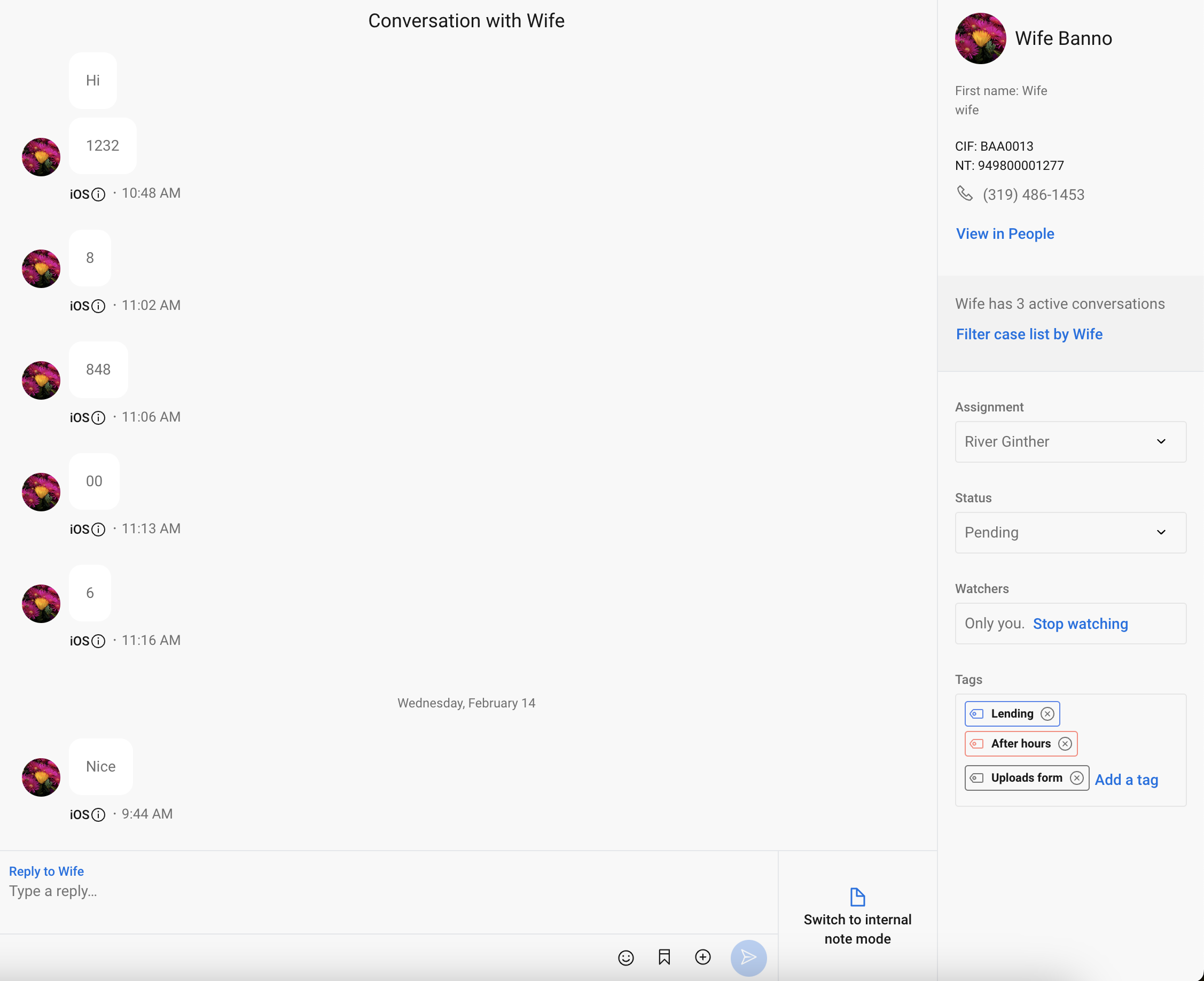Image resolution: width=1204 pixels, height=981 pixels.
Task: Click chevron arrow in Status field
Action: point(1161,533)
